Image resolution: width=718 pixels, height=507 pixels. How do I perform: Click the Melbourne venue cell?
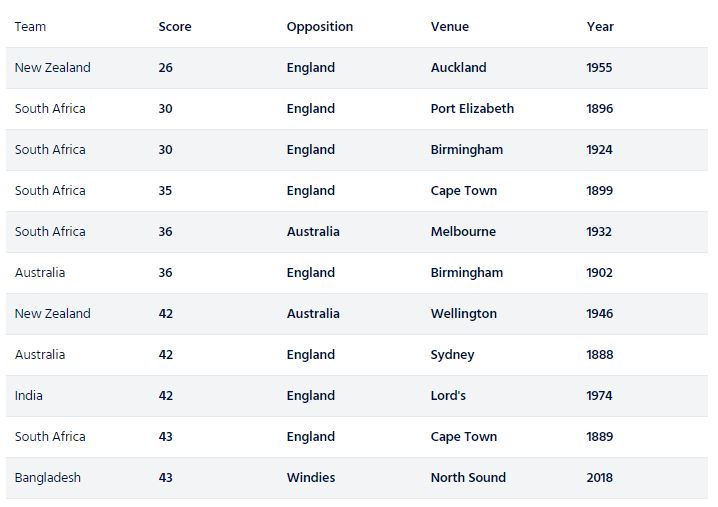tap(463, 231)
